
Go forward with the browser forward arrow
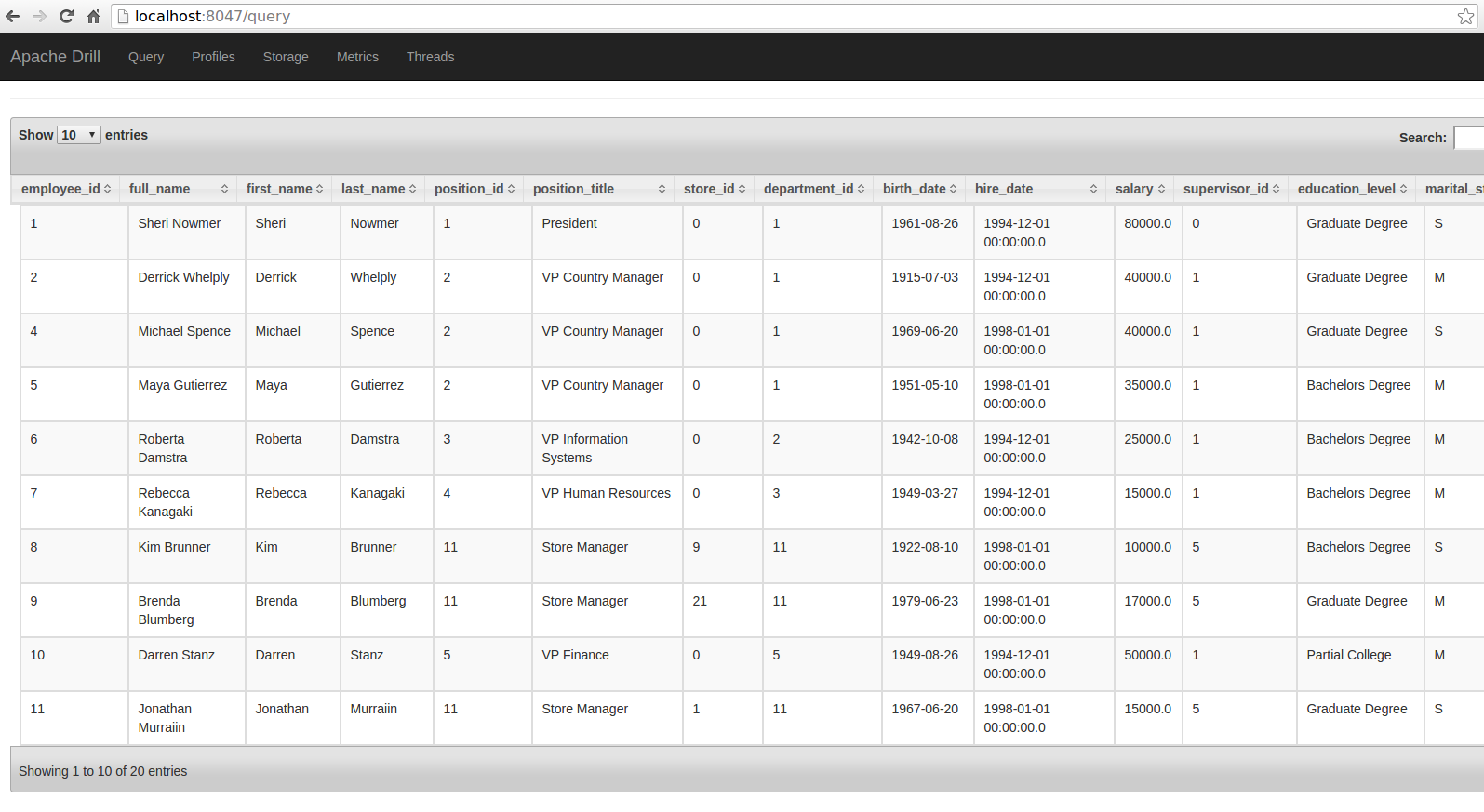coord(39,16)
